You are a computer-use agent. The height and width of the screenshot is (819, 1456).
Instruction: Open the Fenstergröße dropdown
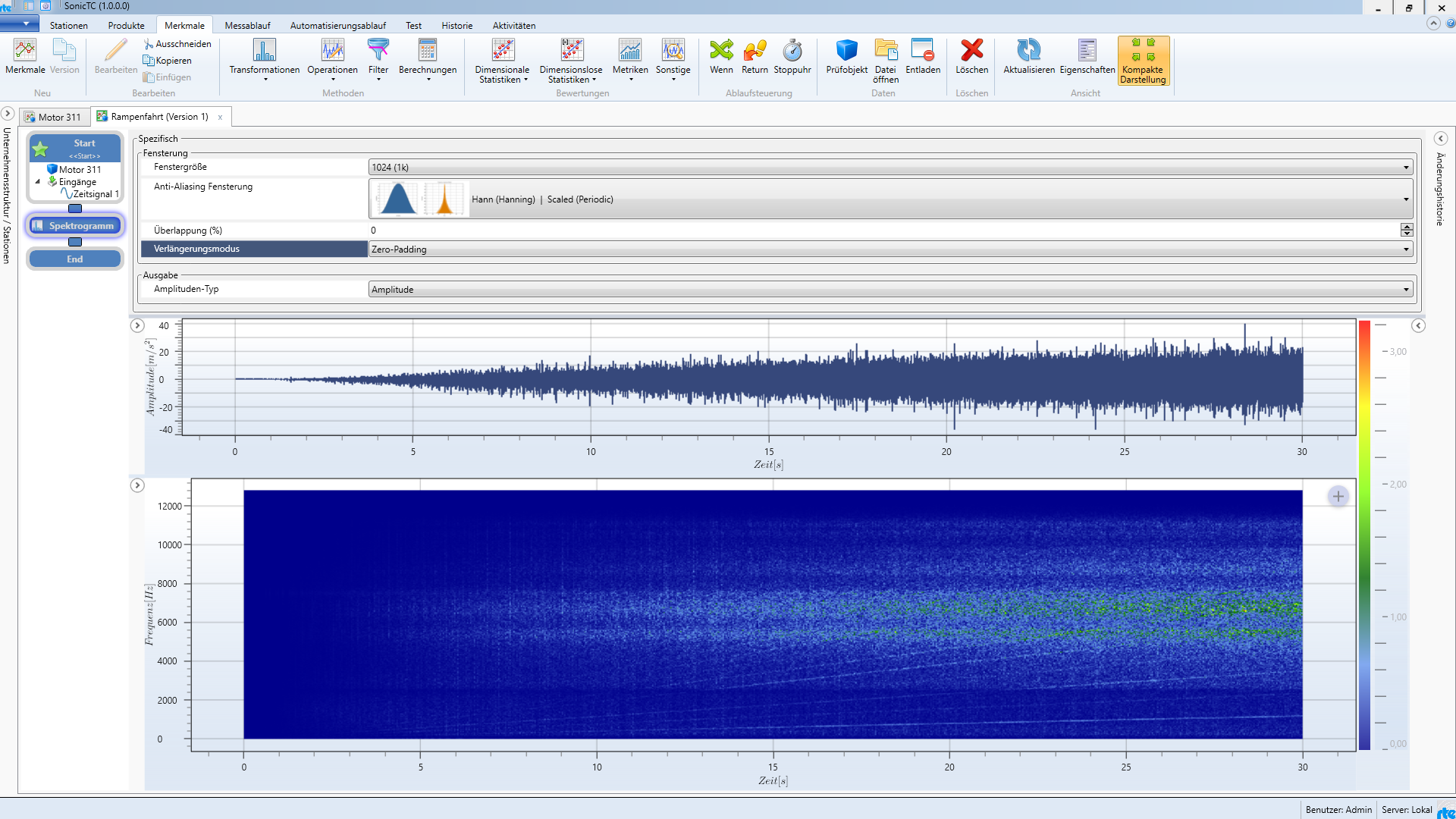(1407, 167)
